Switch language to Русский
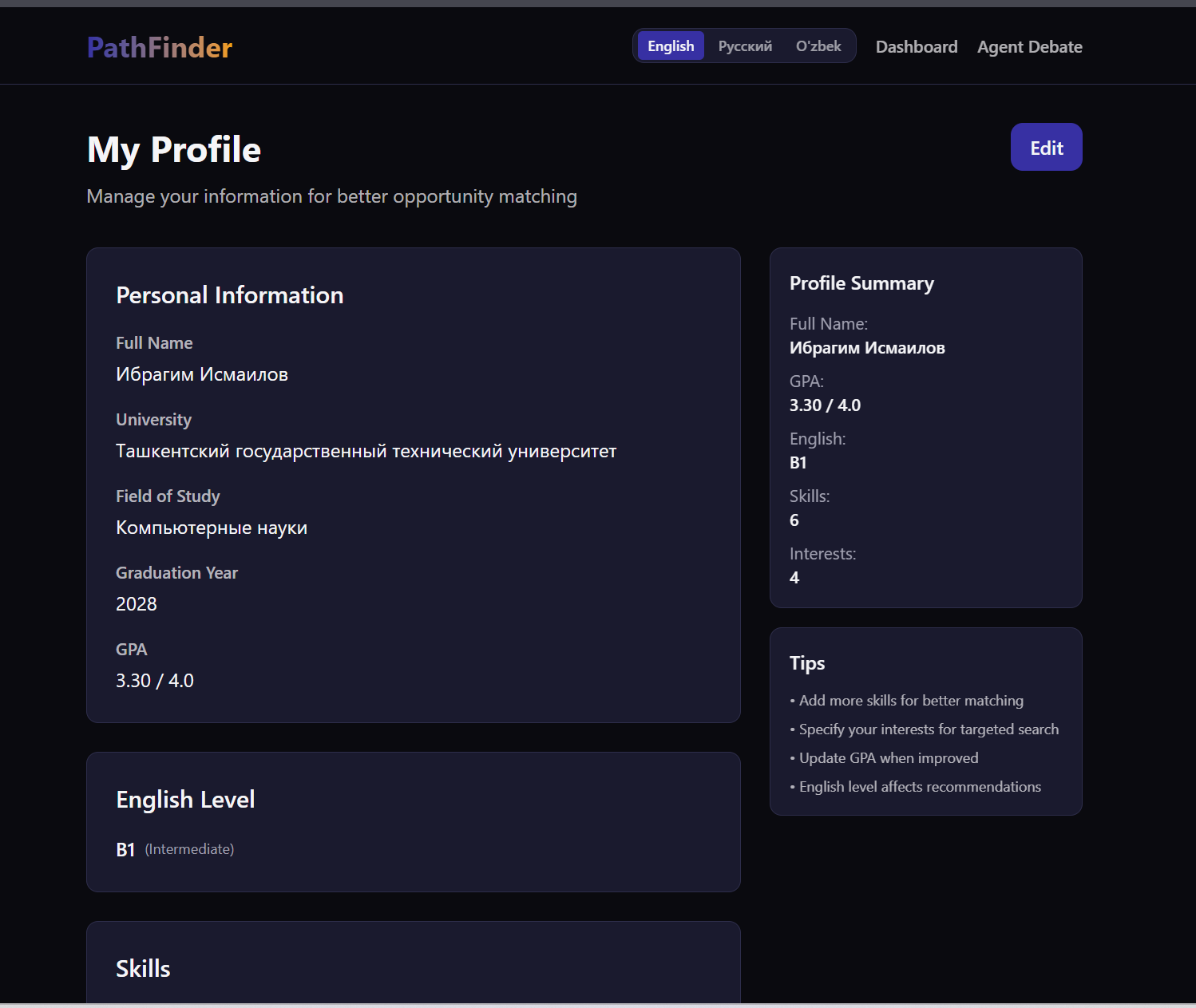1196x1008 pixels. coord(745,46)
